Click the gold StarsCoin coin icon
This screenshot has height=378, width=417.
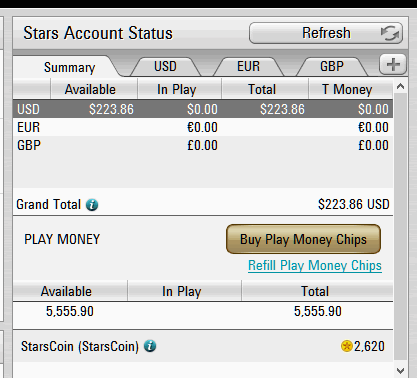[347, 346]
